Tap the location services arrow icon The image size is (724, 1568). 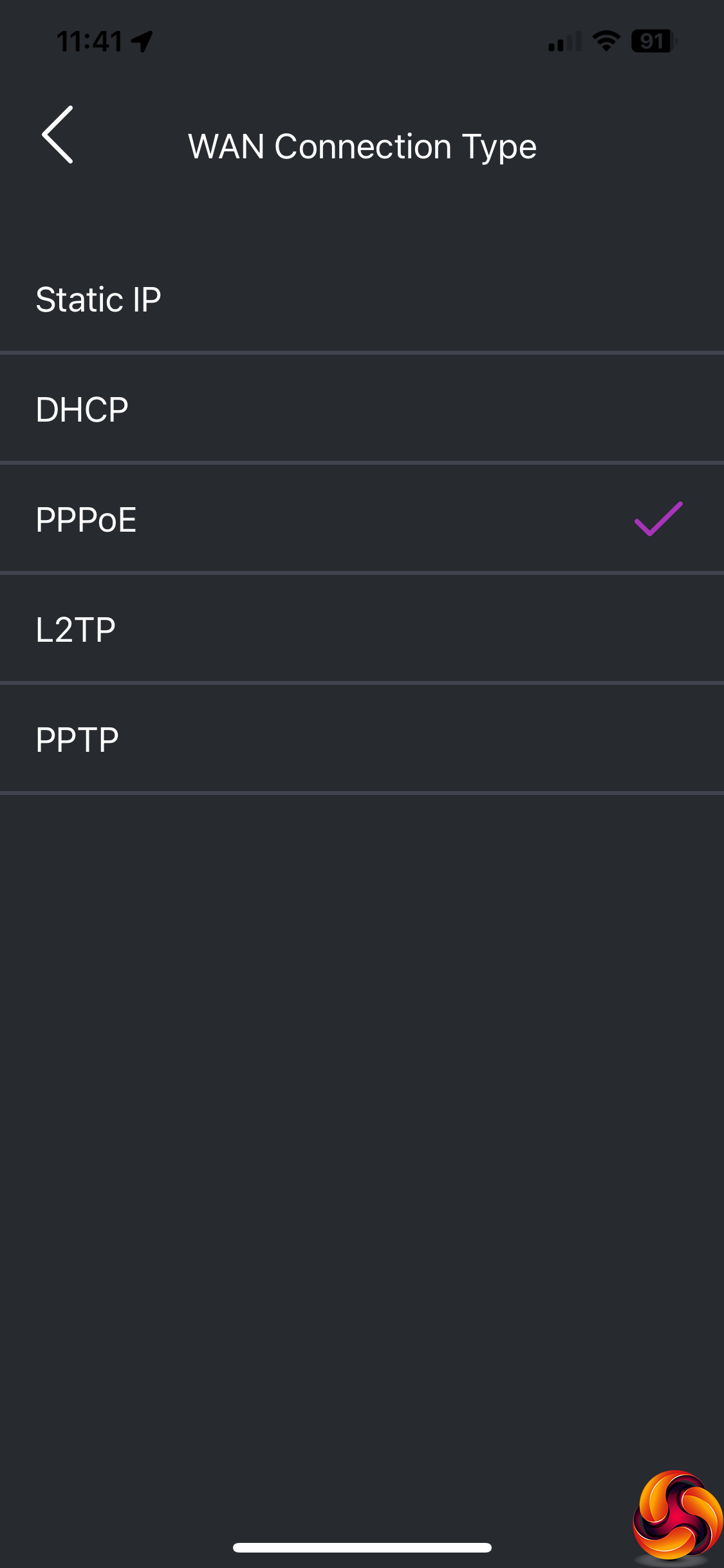(x=142, y=42)
